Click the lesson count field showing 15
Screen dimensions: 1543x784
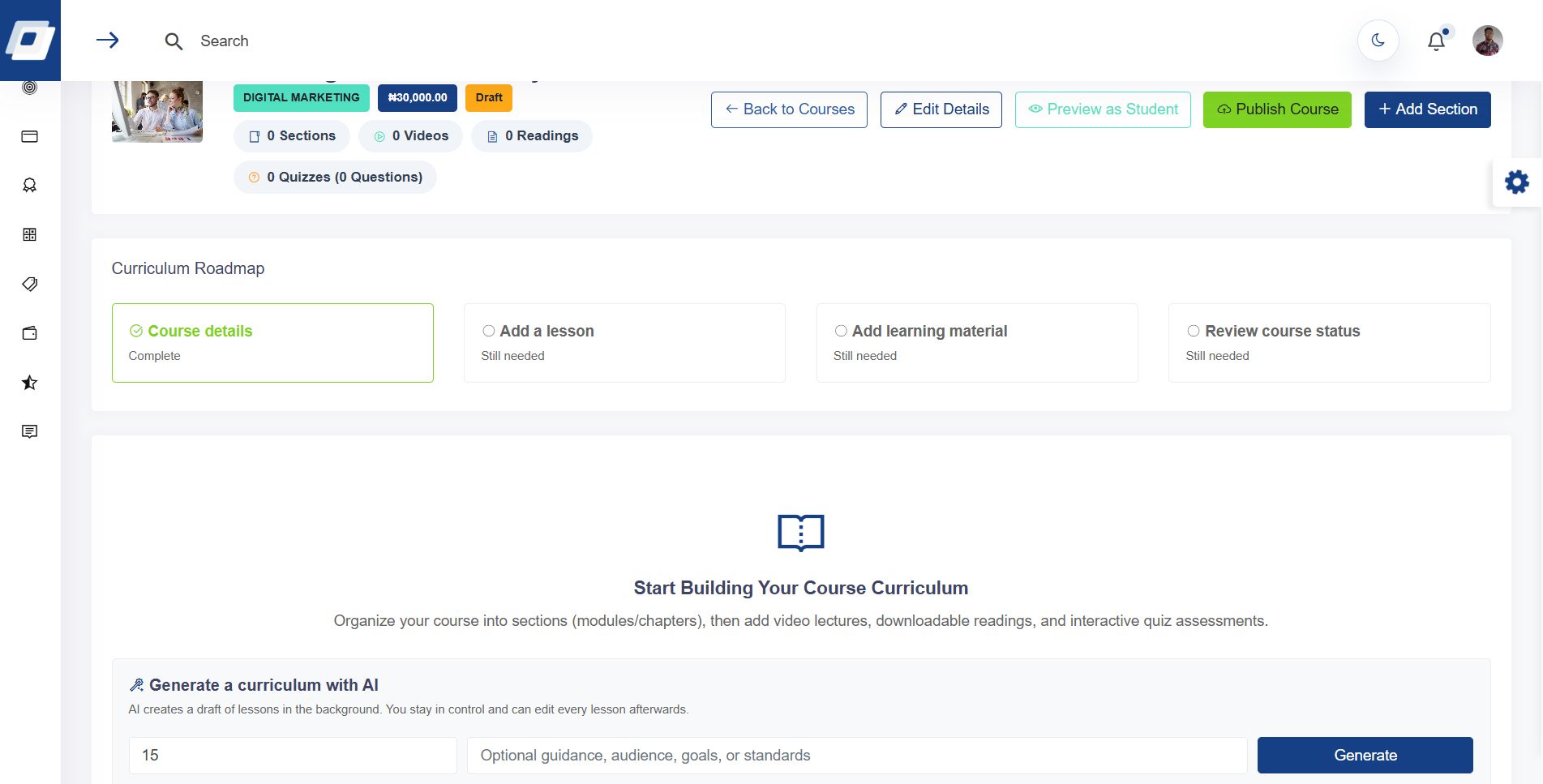point(293,756)
